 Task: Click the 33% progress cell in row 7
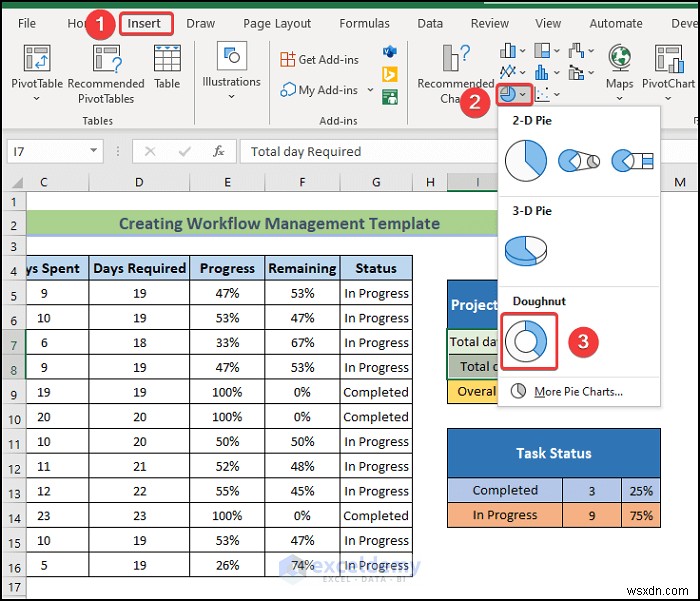[x=227, y=342]
